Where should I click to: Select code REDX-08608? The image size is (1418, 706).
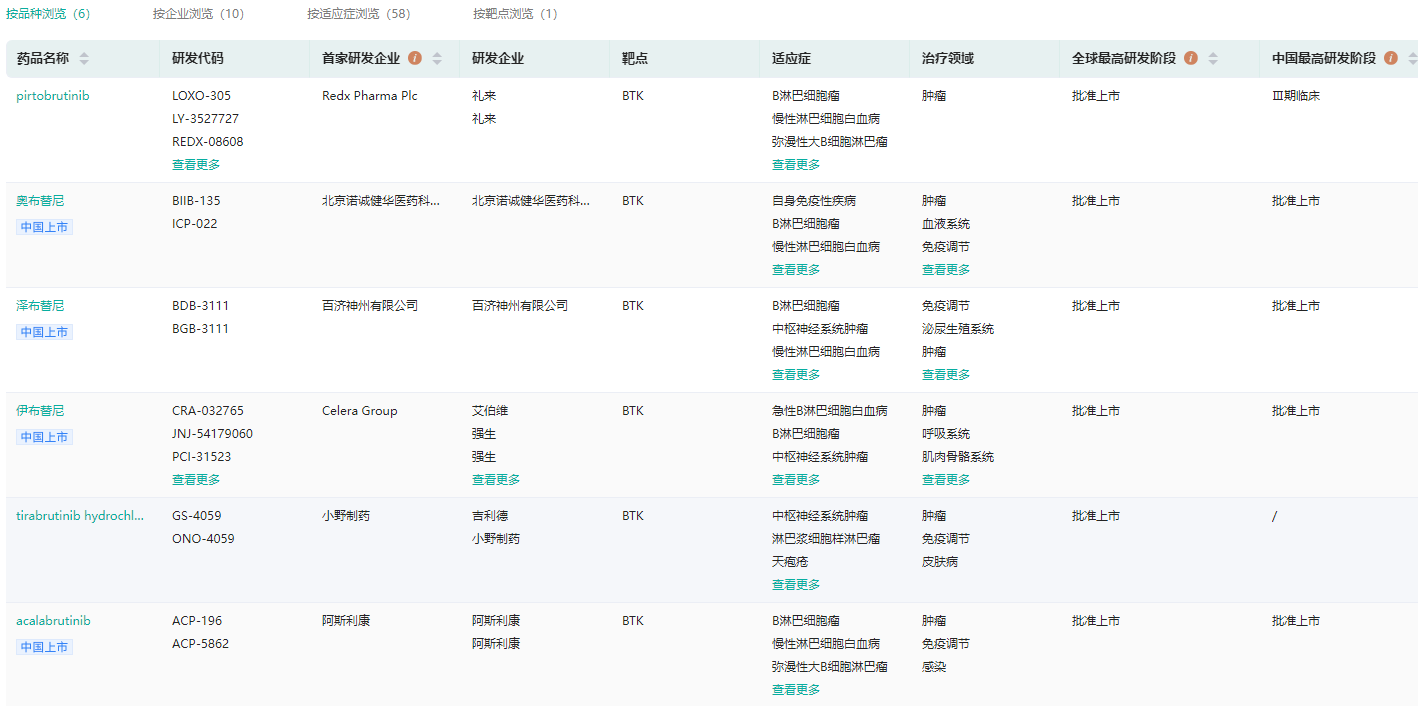[208, 142]
